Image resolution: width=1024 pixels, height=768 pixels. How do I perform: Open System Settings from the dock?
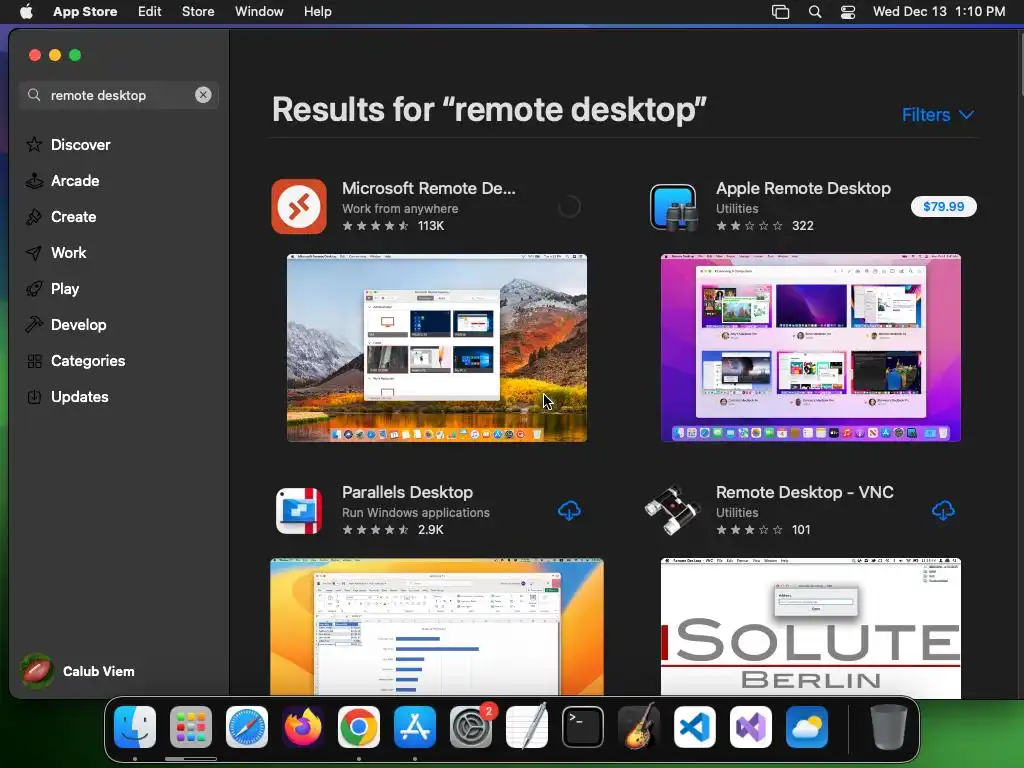pos(471,727)
